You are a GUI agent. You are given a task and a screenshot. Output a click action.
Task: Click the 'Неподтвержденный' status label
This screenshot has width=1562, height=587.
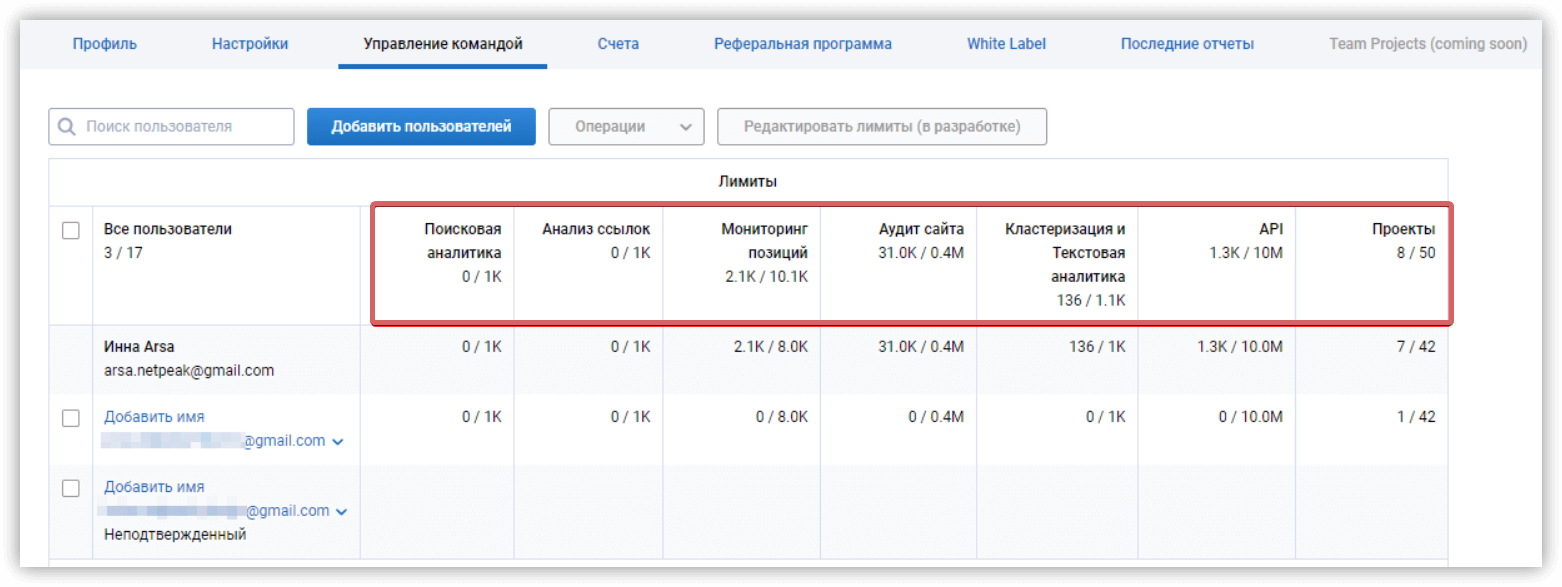point(175,535)
